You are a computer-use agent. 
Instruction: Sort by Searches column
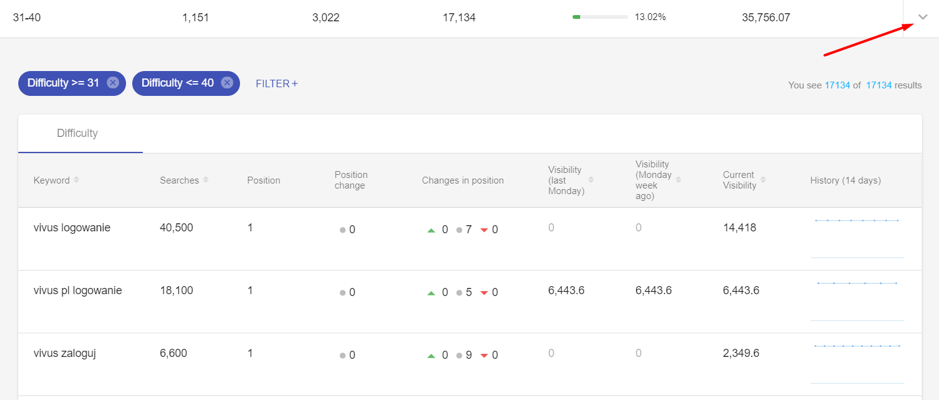pos(206,180)
